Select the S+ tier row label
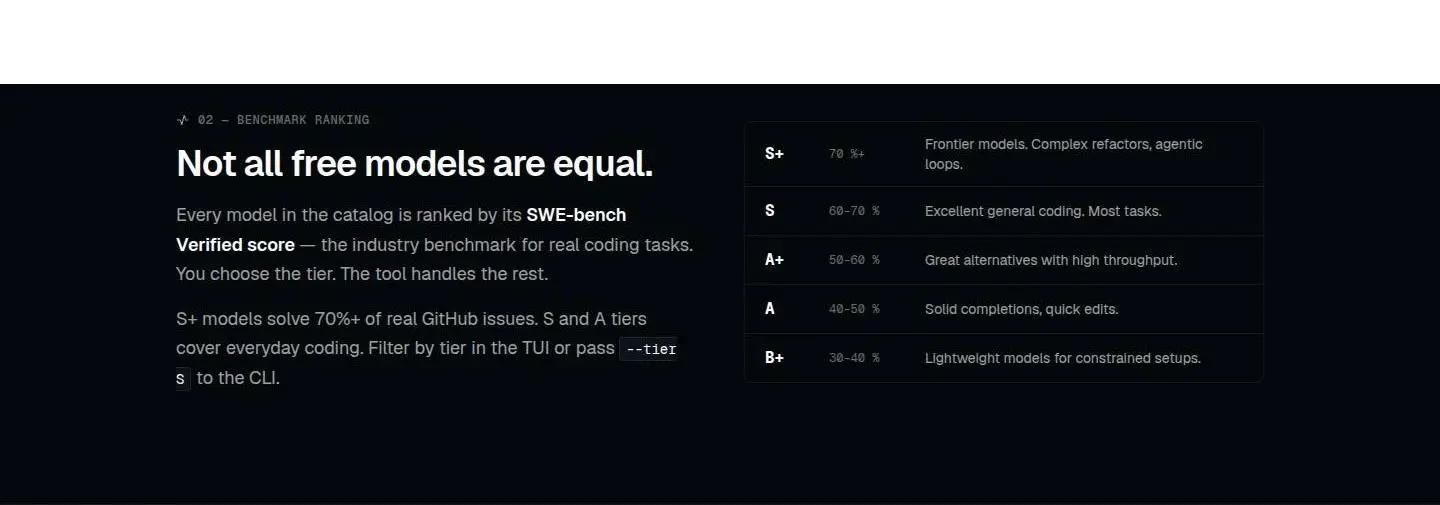This screenshot has width=1440, height=505. pyautogui.click(x=774, y=154)
